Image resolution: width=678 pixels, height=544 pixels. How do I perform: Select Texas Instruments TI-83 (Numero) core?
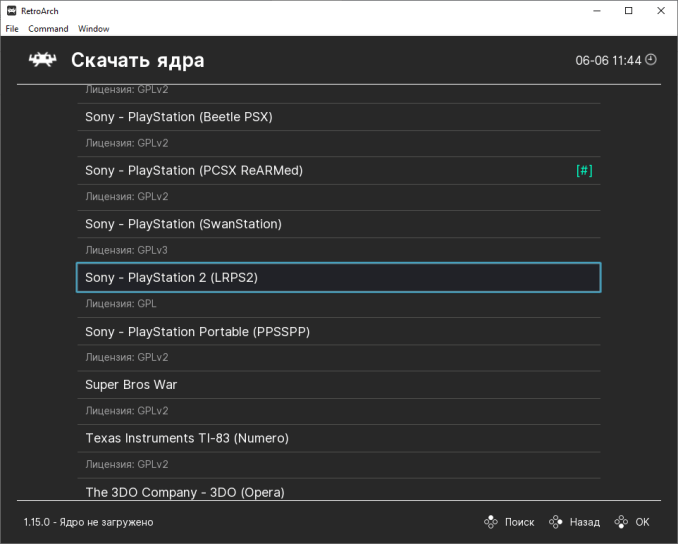[339, 438]
